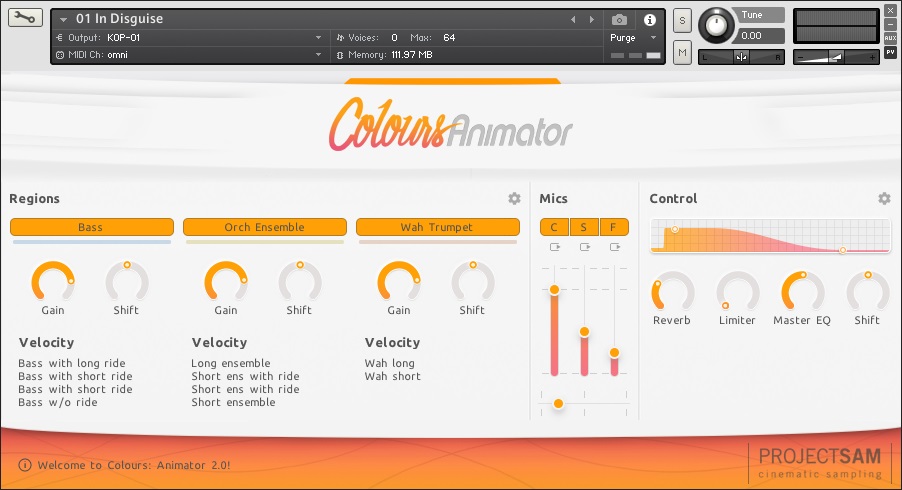902x490 pixels.
Task: Toggle the Far (F) microphone
Action: click(614, 227)
